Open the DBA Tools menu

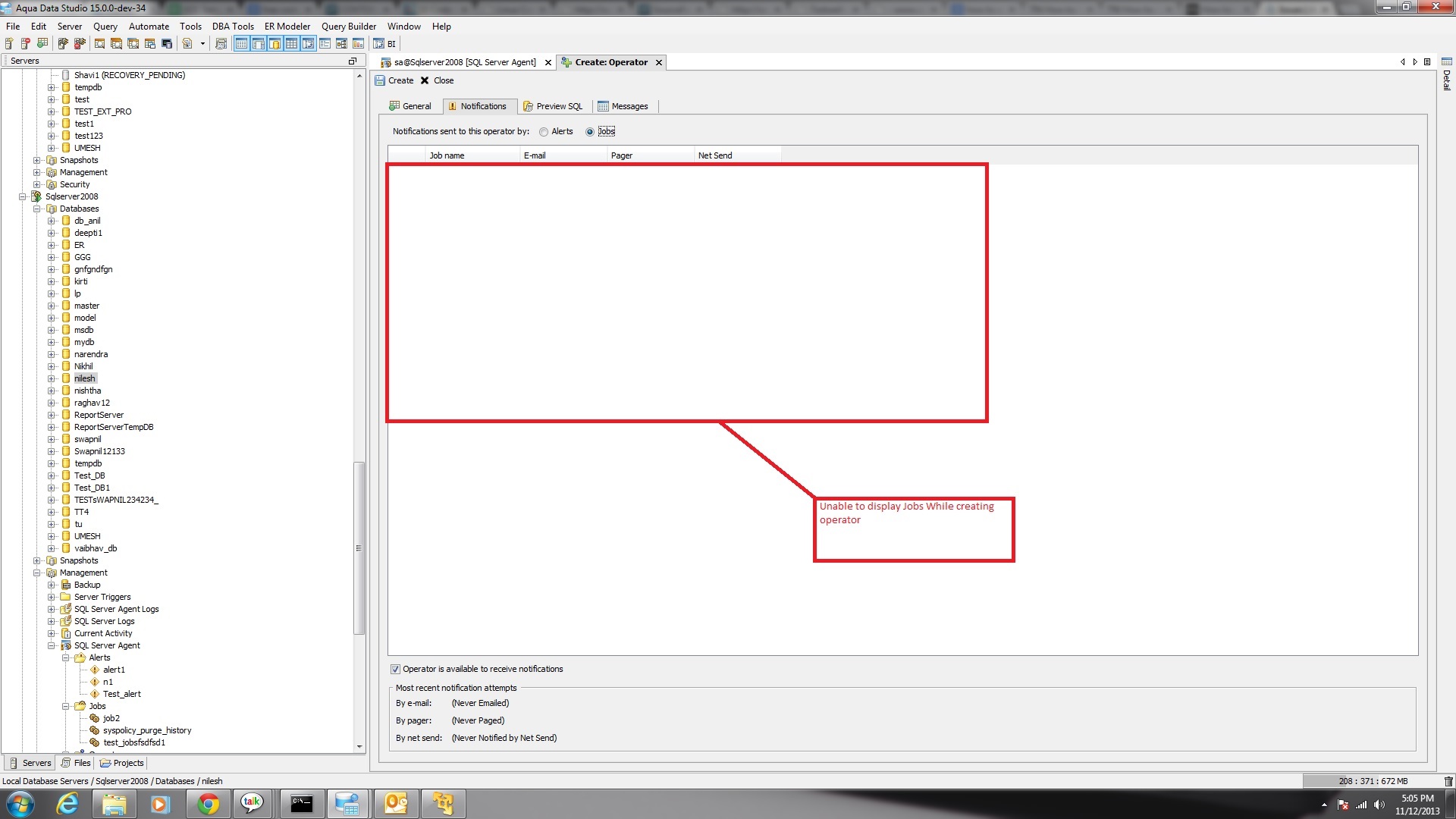tap(233, 26)
